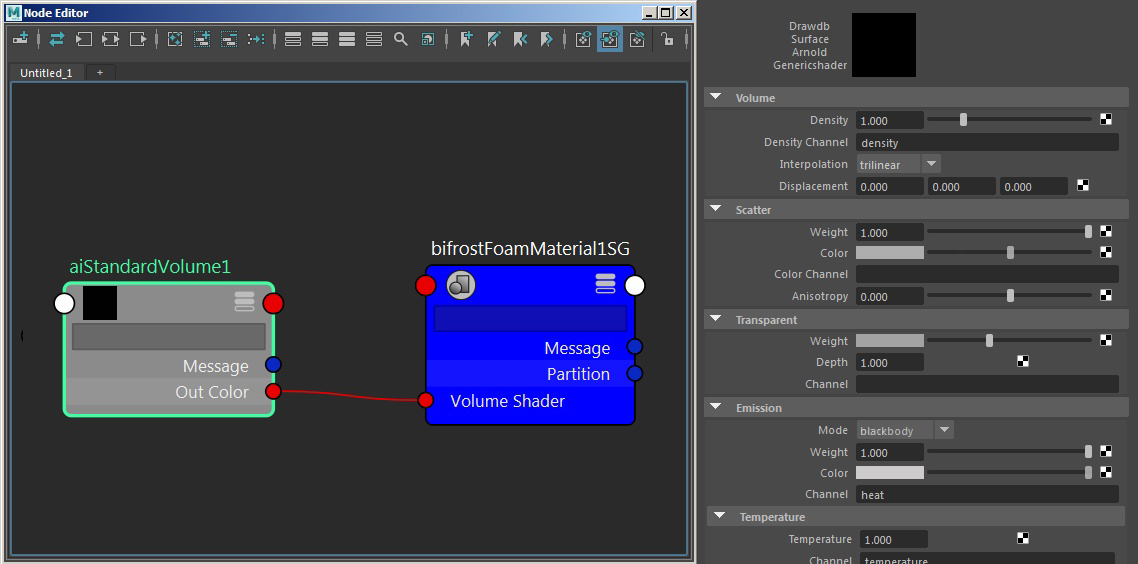Go to previous bookmark icon
Viewport: 1138px width, 564px height.
[520, 39]
